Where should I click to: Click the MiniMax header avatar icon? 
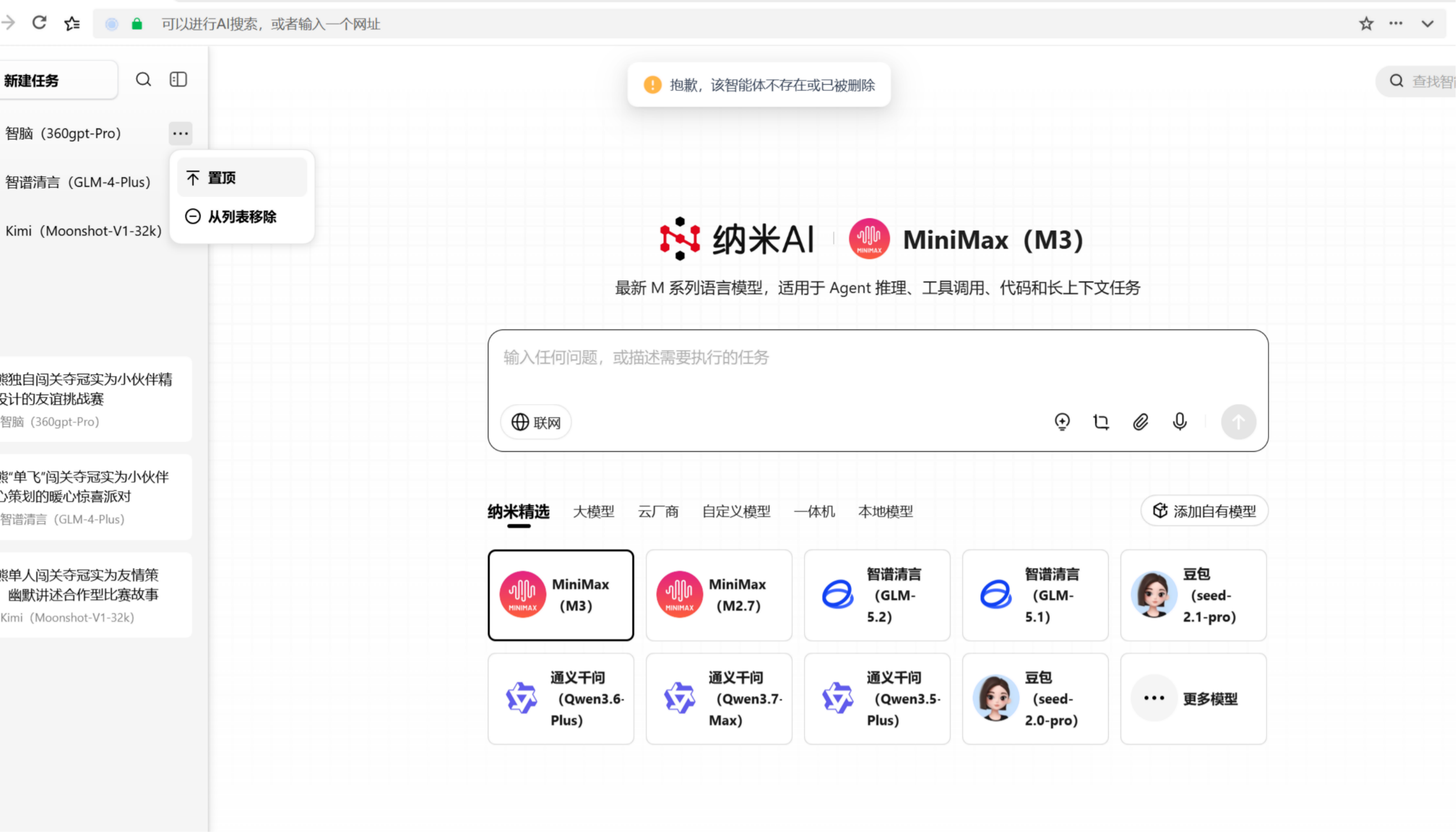point(869,239)
